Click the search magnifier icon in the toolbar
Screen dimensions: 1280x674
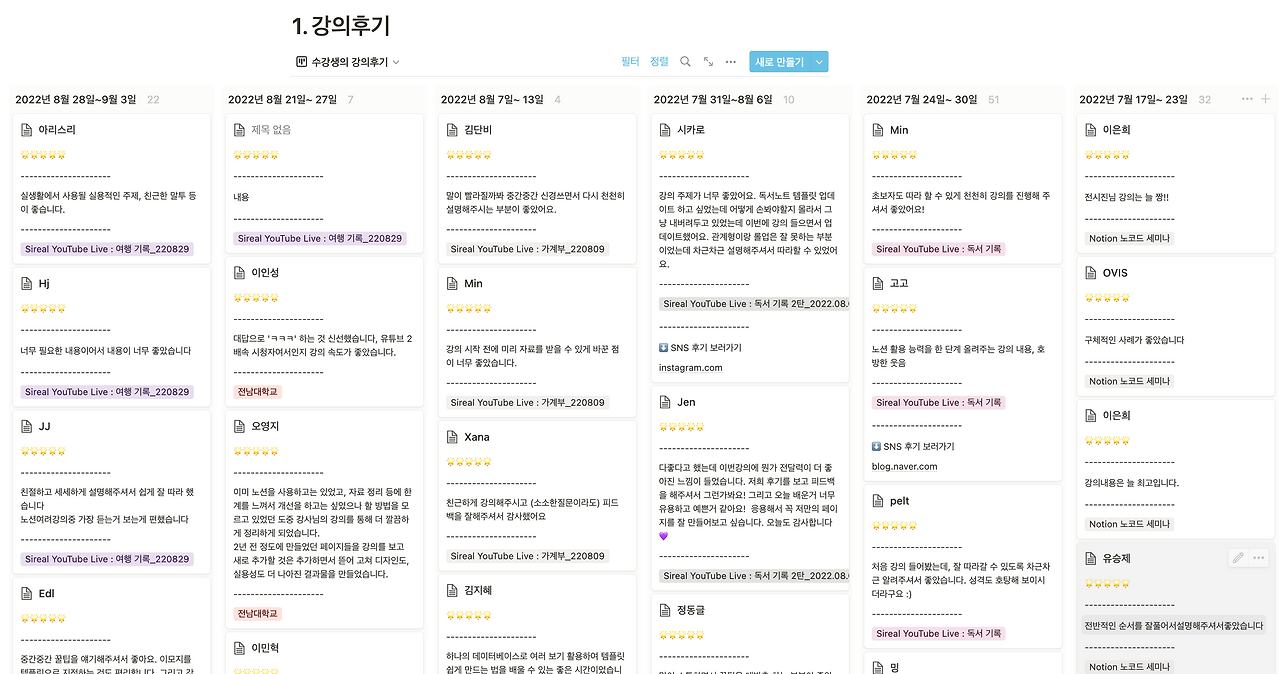(685, 62)
